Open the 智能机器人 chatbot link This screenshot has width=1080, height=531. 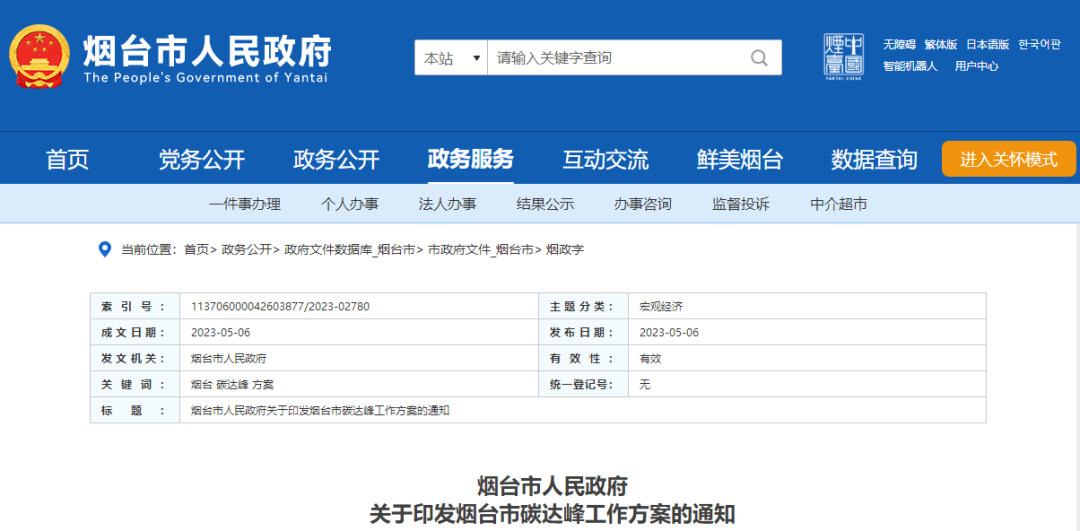910,66
